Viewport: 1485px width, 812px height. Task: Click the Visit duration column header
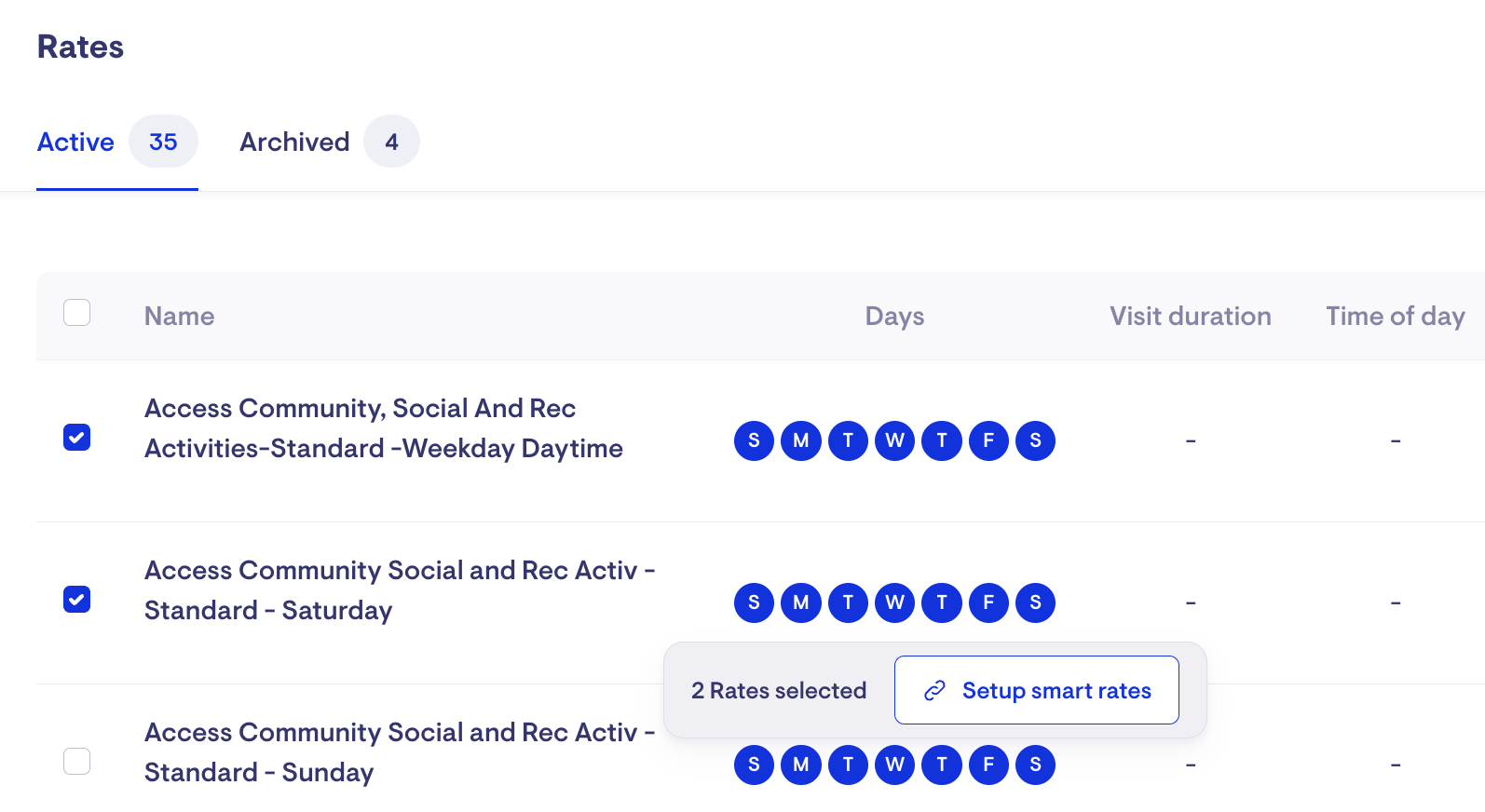click(1190, 317)
